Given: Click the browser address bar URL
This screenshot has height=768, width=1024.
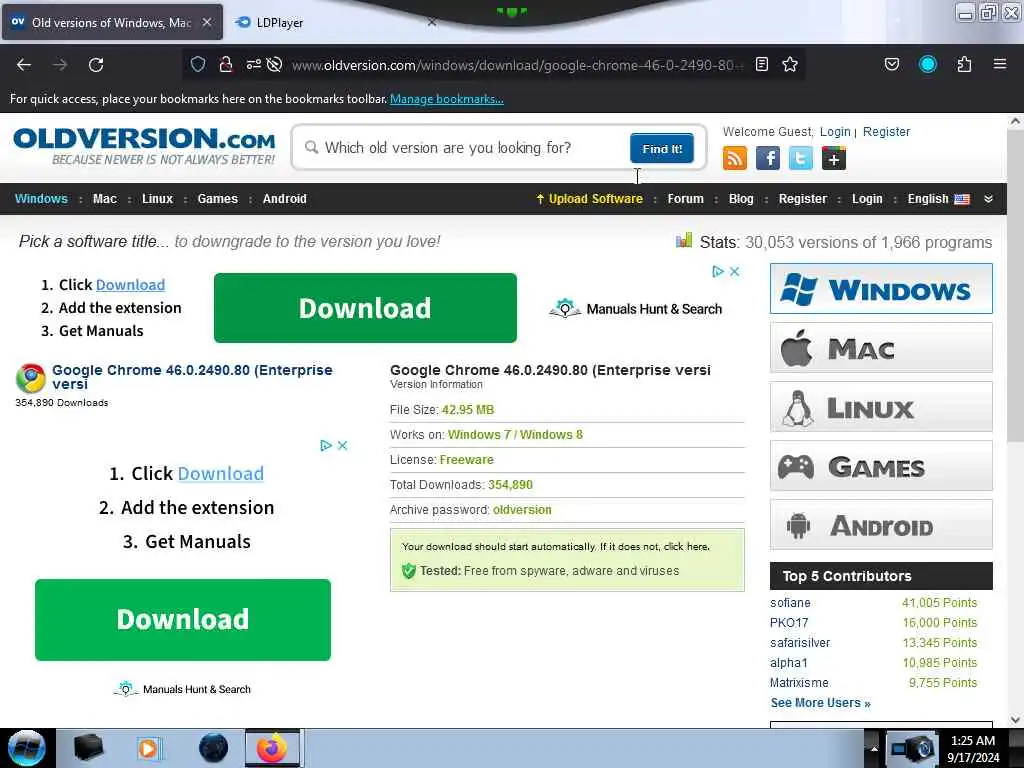Looking at the screenshot, I should coord(516,65).
